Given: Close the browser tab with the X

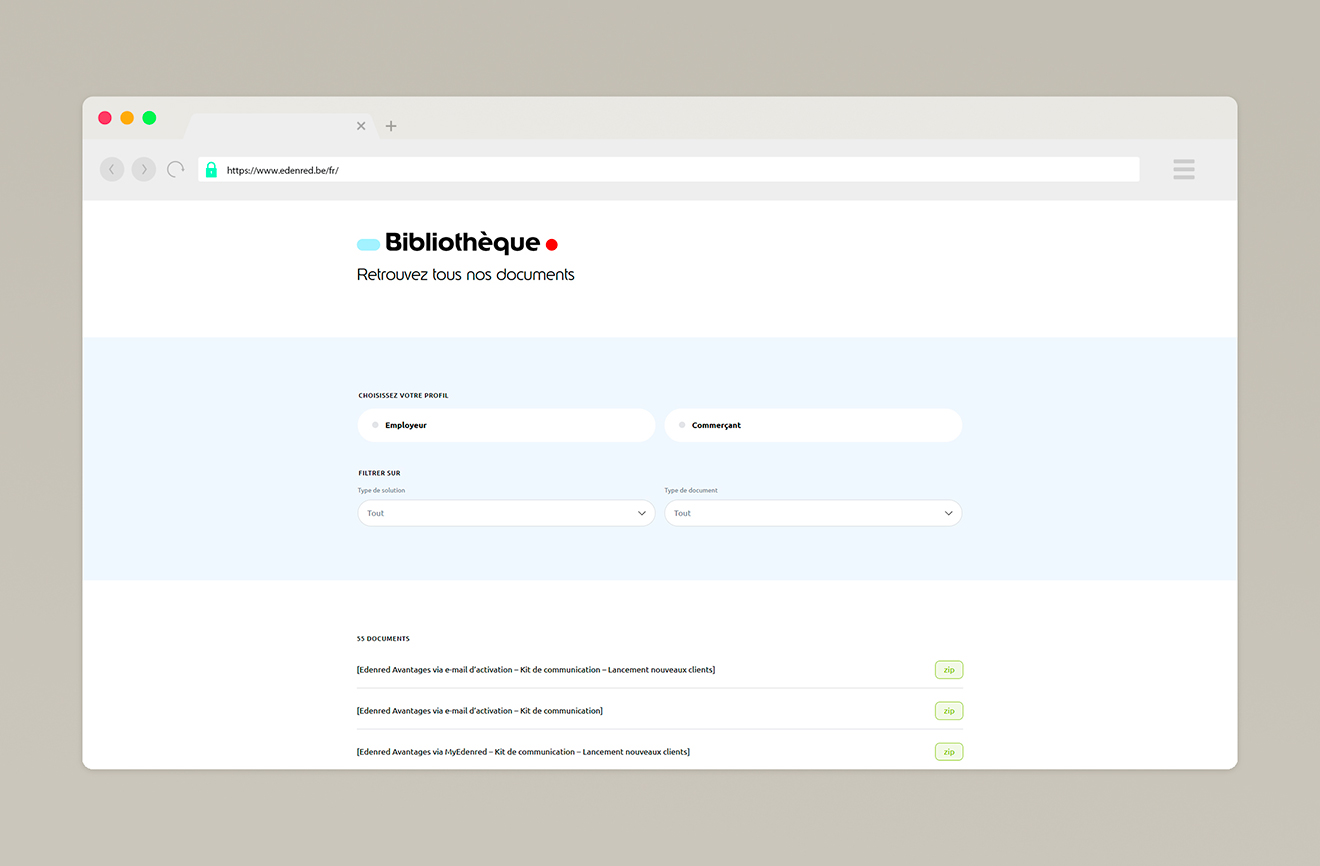Looking at the screenshot, I should [361, 126].
